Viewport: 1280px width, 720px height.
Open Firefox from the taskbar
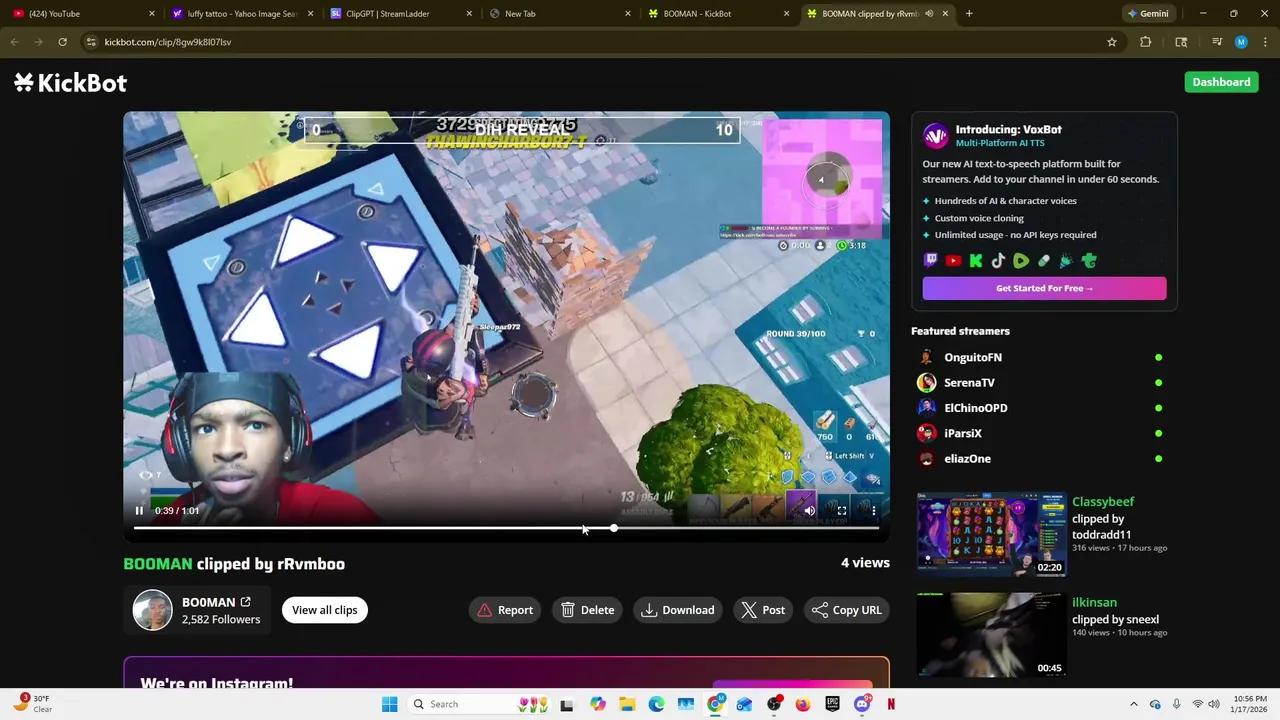point(803,704)
